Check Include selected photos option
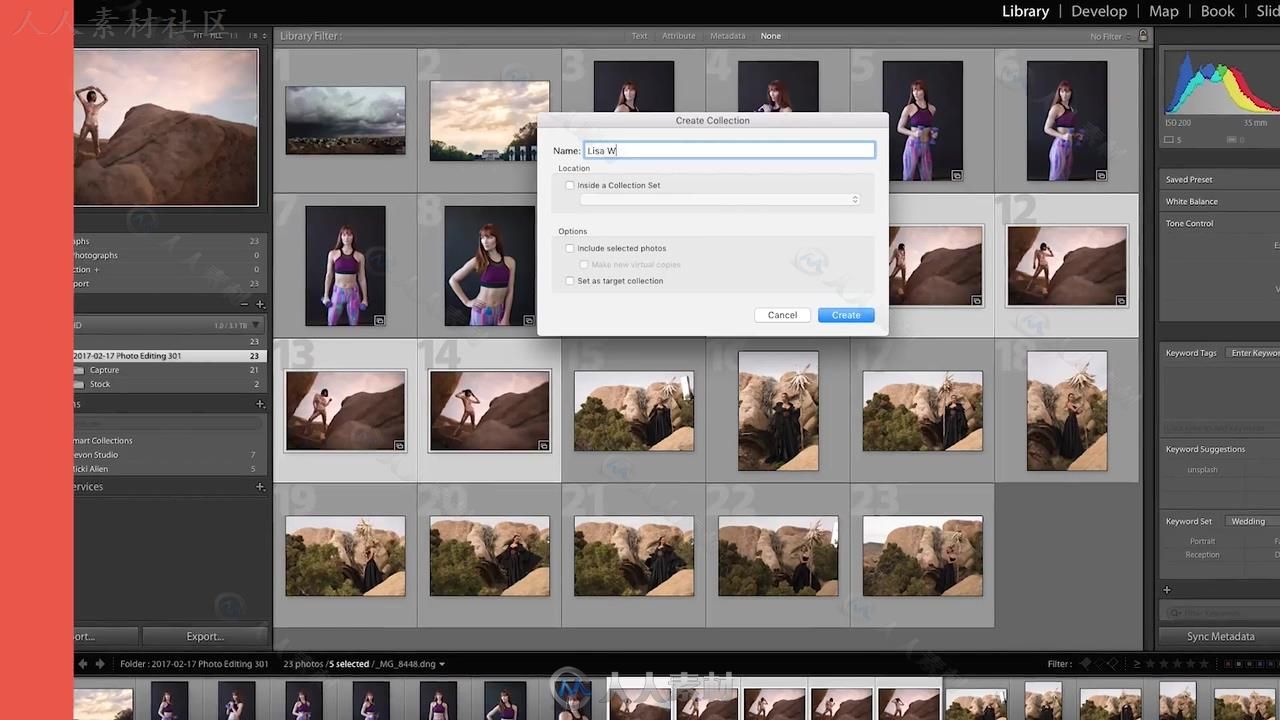 click(x=570, y=248)
